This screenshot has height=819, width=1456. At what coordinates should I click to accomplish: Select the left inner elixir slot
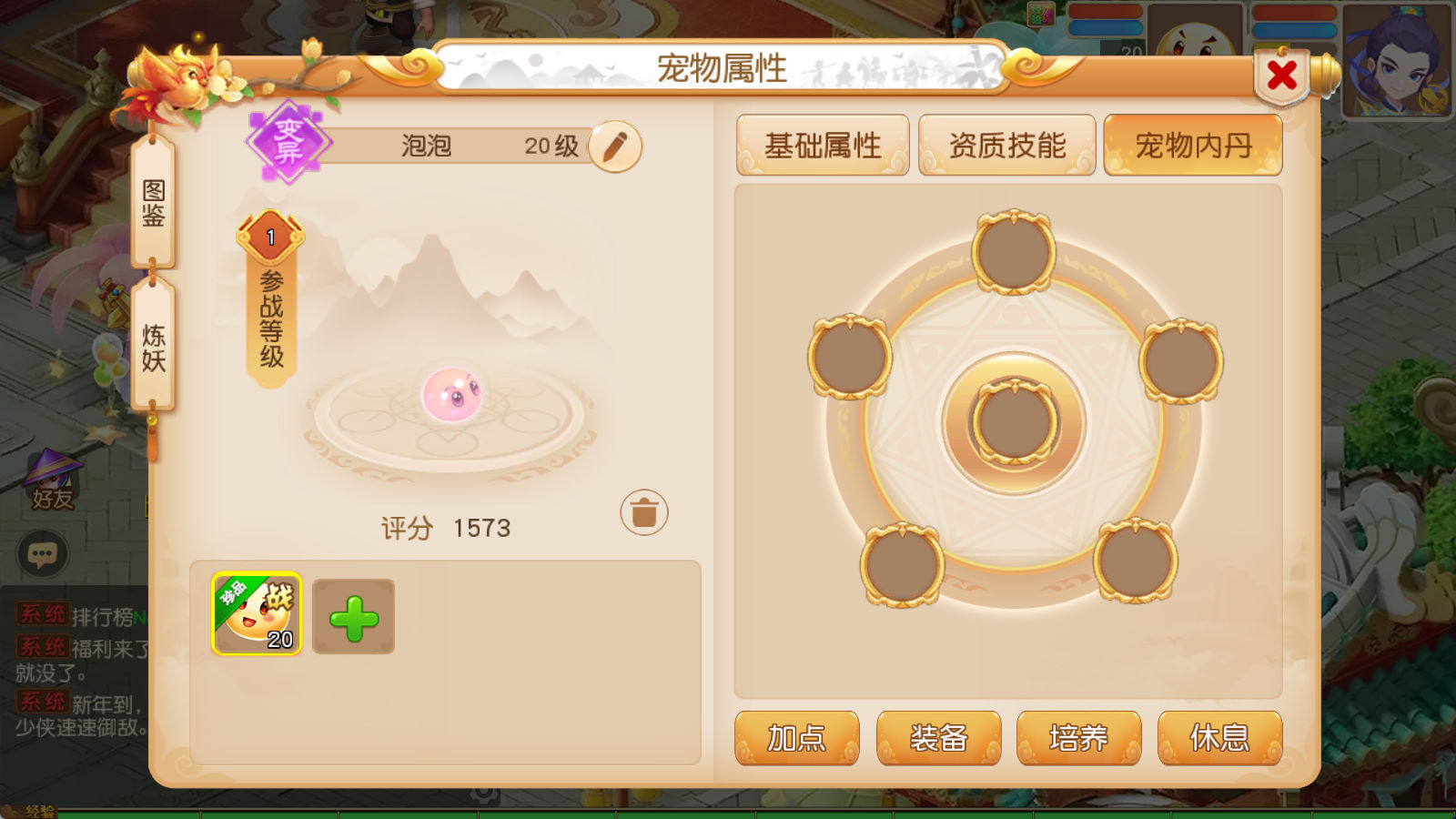(x=849, y=357)
